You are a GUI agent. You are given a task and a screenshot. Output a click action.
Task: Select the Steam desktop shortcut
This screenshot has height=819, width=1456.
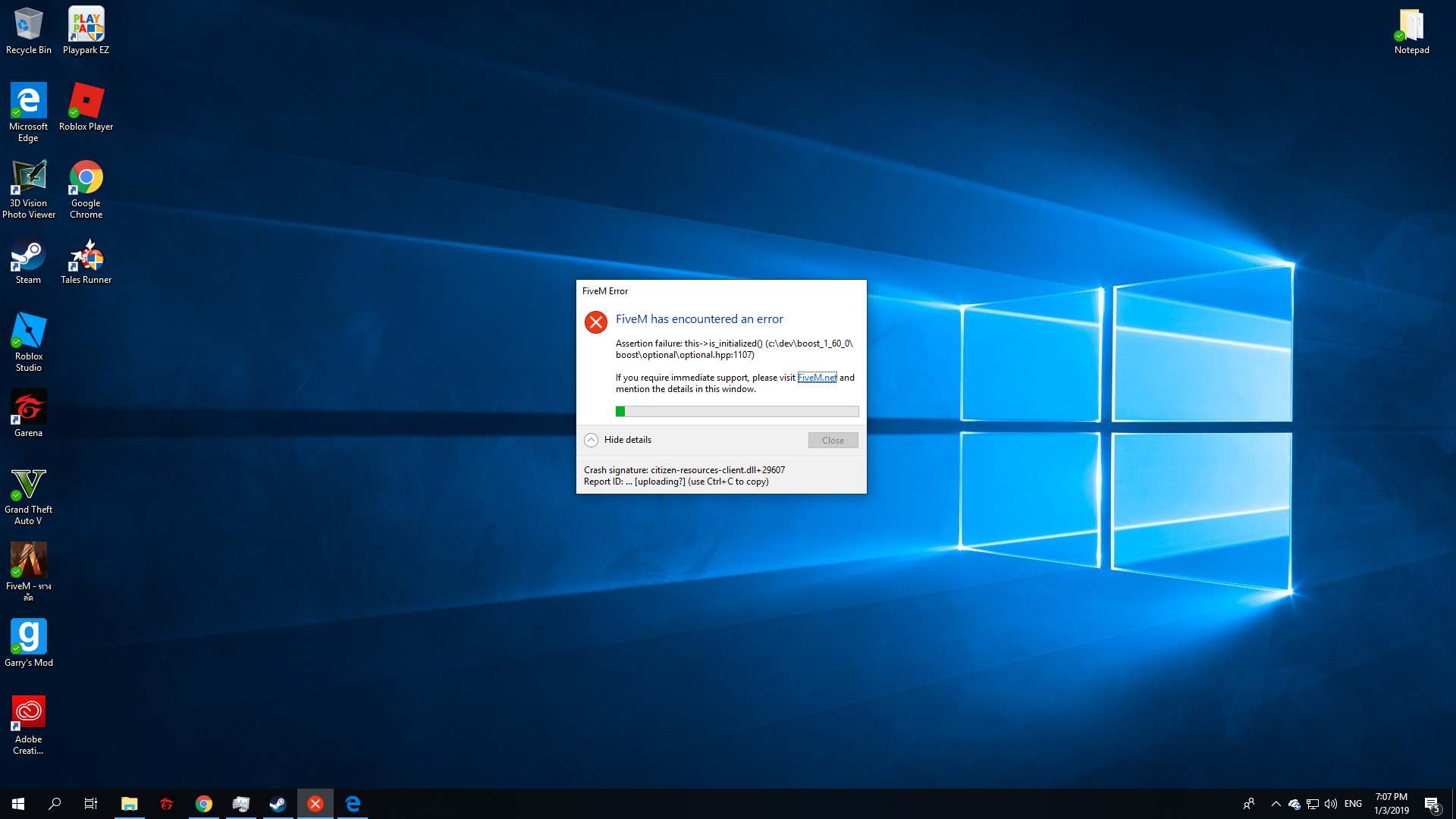click(x=29, y=262)
